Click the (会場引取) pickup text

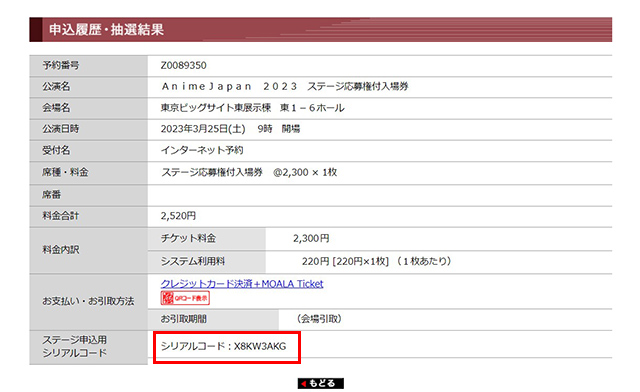319,319
